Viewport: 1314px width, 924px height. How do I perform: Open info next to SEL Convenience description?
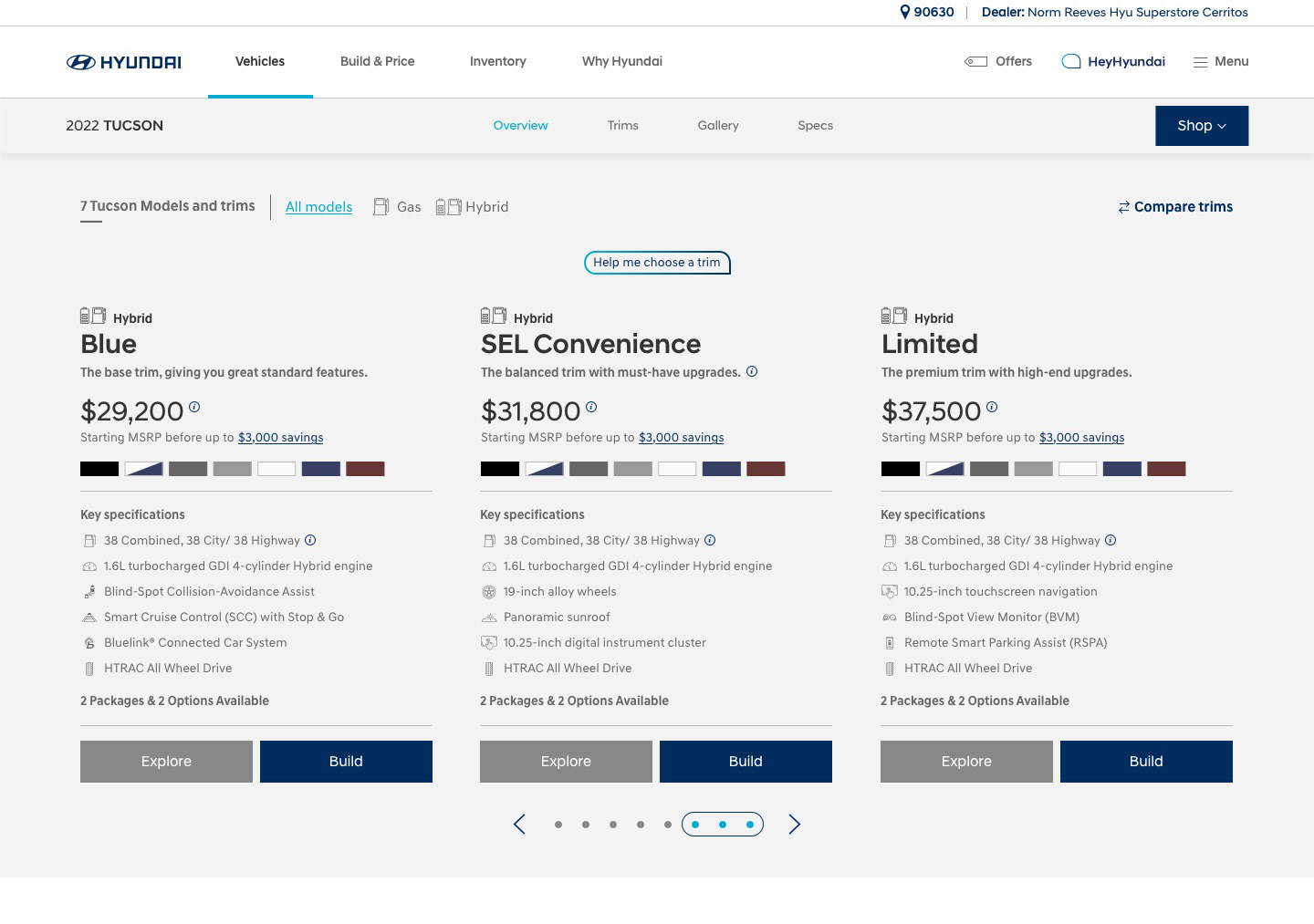tap(752, 371)
